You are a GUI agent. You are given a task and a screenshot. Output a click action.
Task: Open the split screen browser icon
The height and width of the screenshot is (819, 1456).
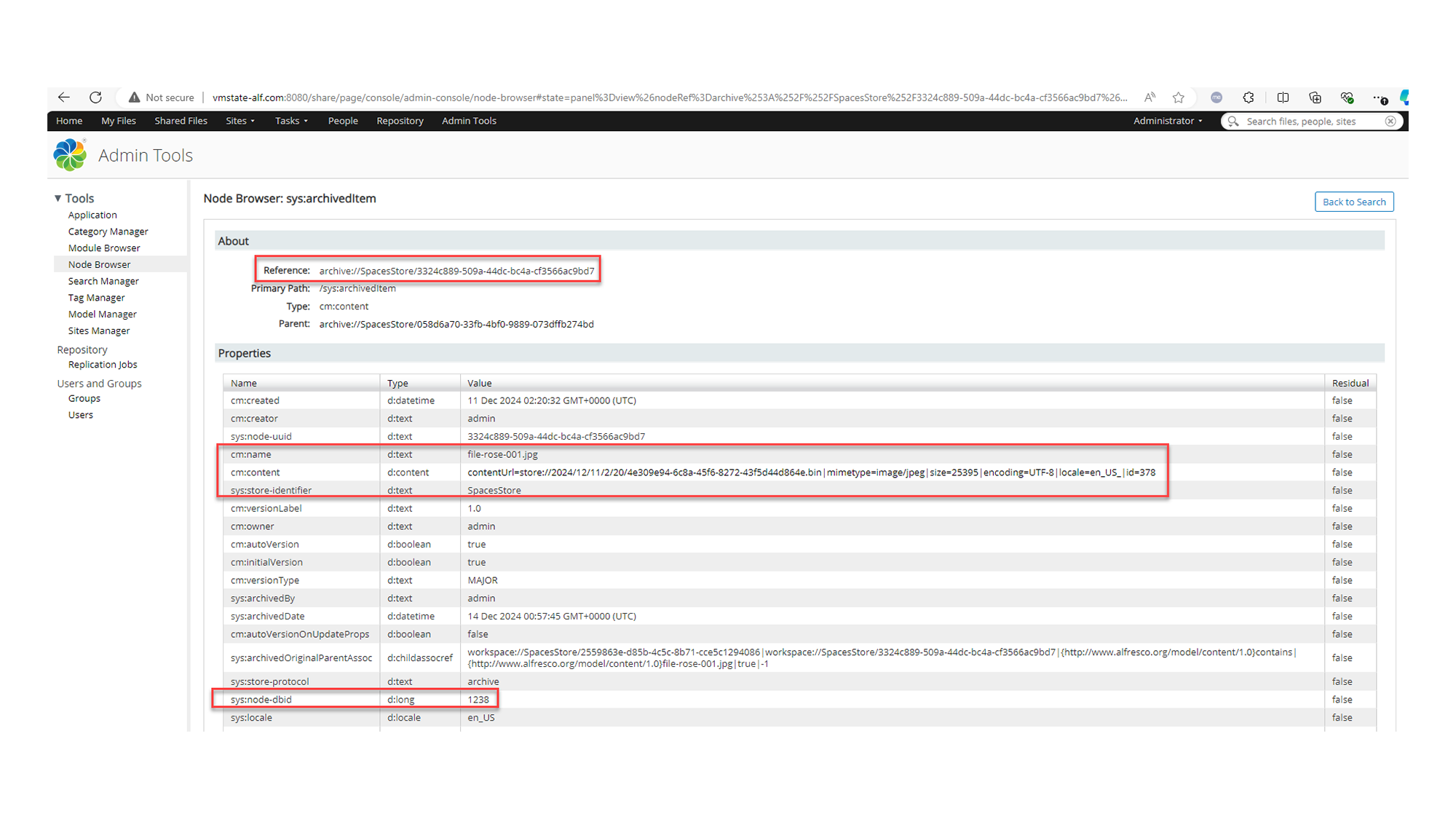click(x=1283, y=97)
